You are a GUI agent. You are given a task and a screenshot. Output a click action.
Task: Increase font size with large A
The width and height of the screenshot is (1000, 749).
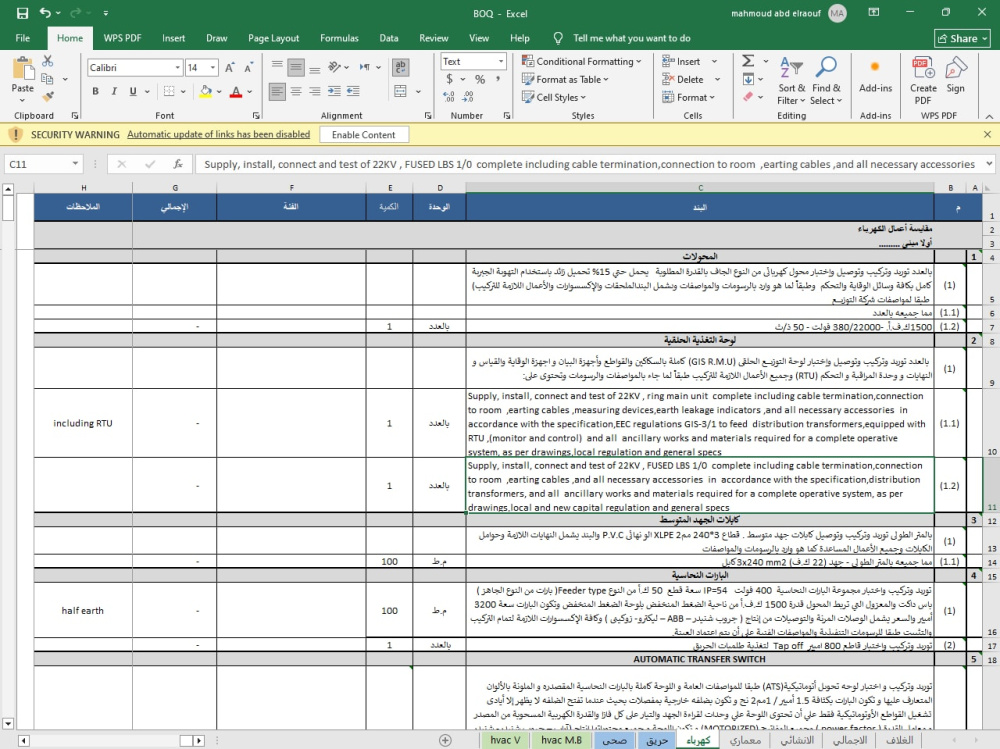[230, 67]
